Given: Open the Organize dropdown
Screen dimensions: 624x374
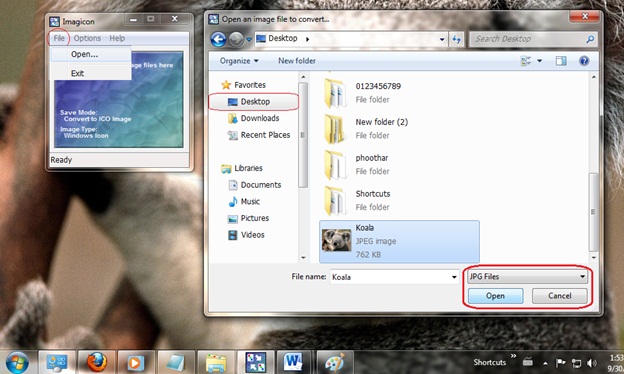Looking at the screenshot, I should [239, 61].
